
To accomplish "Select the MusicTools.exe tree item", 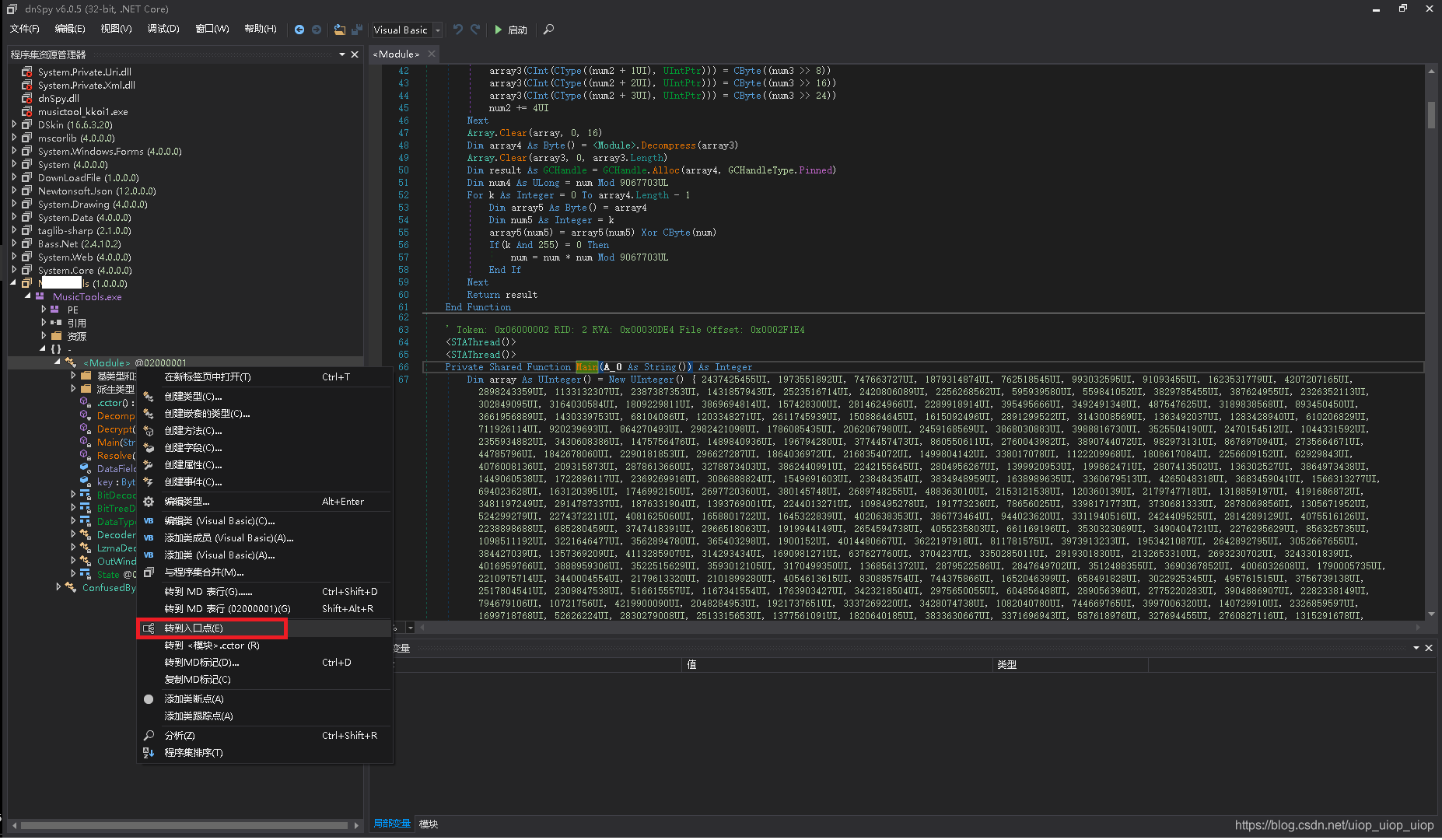I will (x=86, y=296).
